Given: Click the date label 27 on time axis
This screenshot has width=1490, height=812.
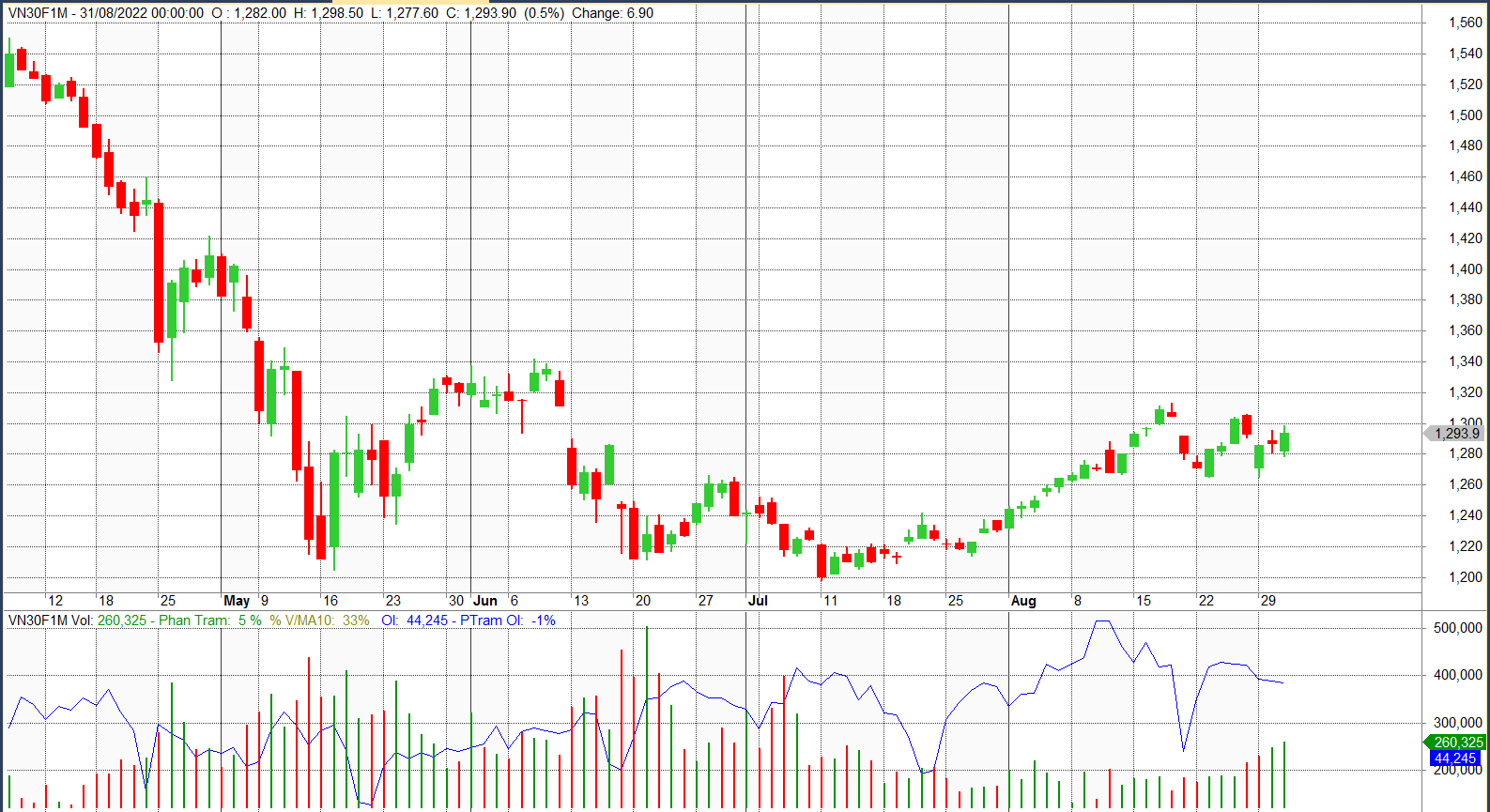Looking at the screenshot, I should point(706,601).
